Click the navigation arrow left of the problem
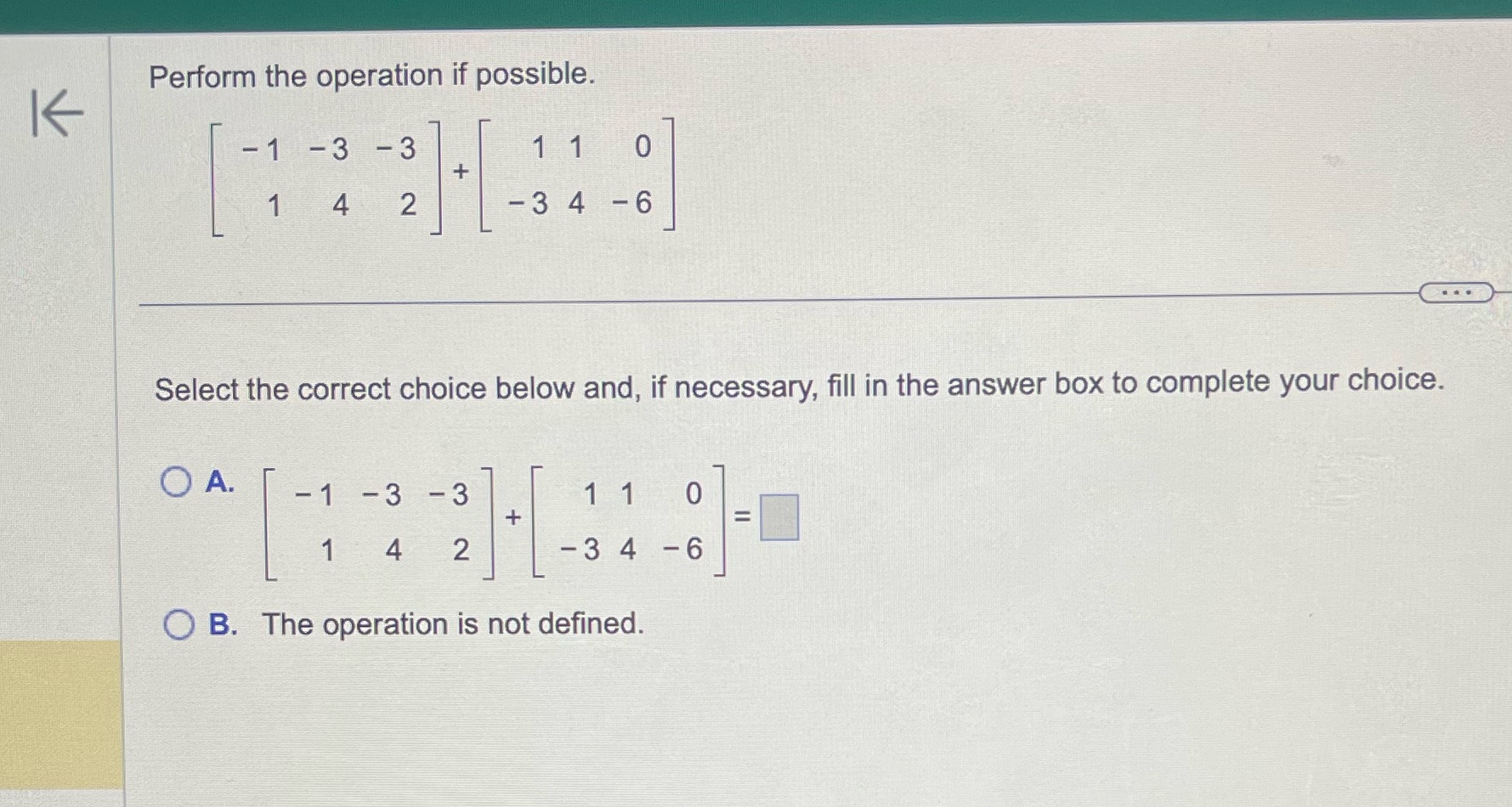The height and width of the screenshot is (807, 1512). pyautogui.click(x=58, y=113)
